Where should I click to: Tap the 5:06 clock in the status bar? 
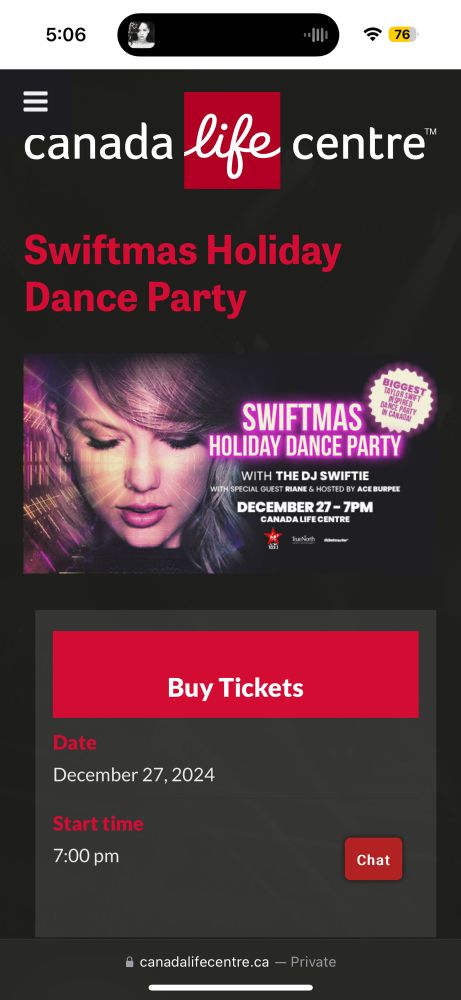click(x=66, y=34)
